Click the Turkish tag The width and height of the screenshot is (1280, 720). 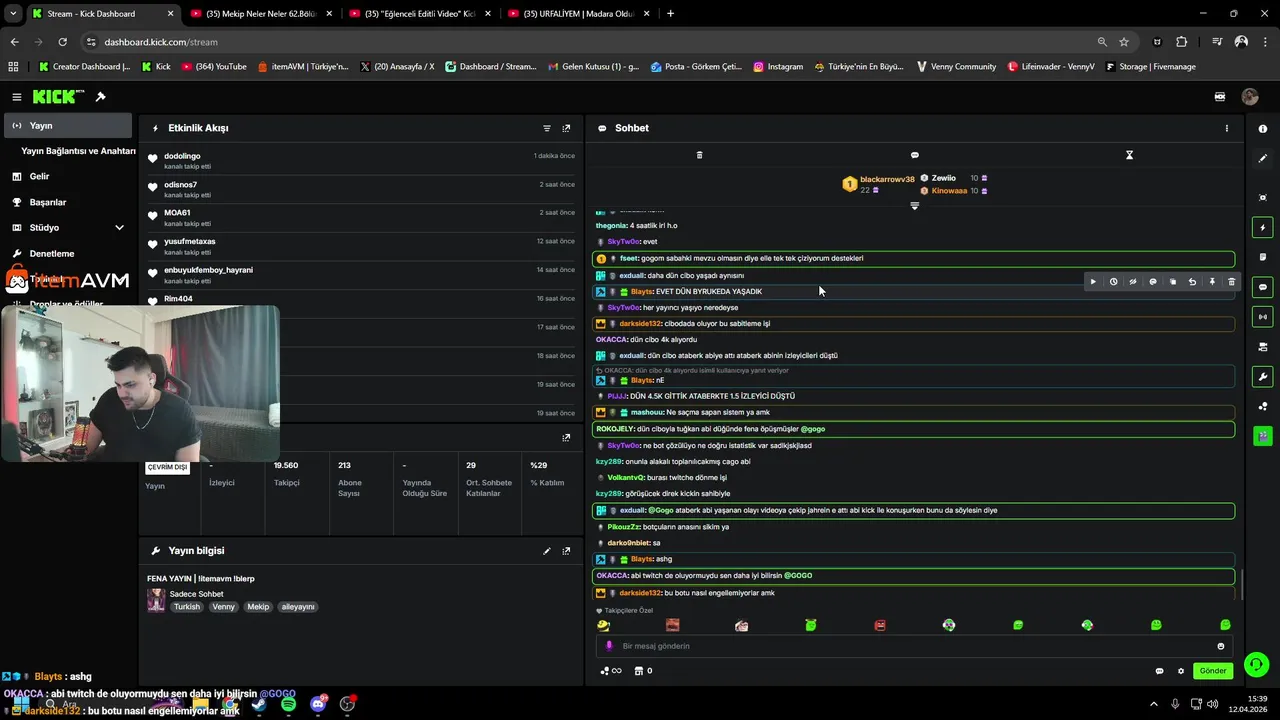[187, 607]
